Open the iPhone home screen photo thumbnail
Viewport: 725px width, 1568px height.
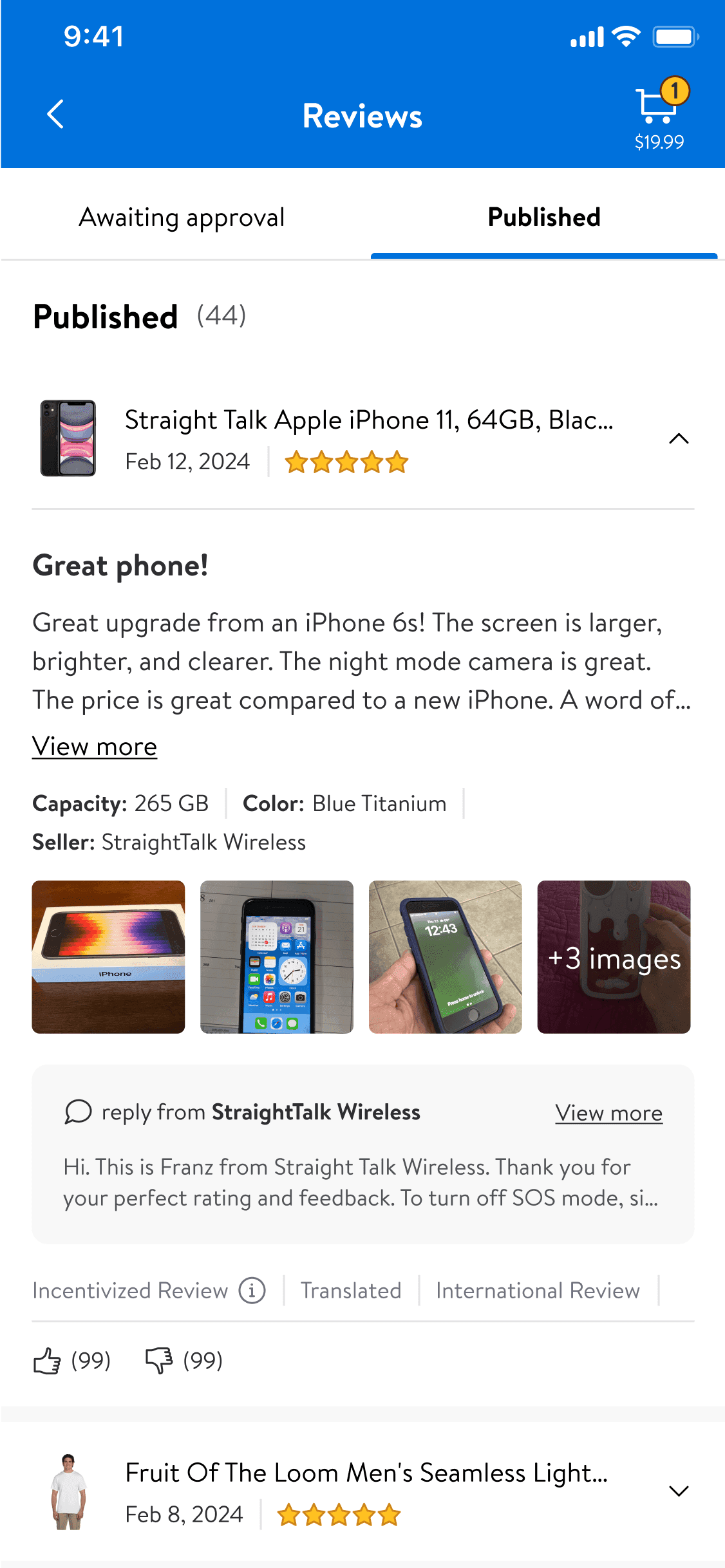(x=277, y=957)
